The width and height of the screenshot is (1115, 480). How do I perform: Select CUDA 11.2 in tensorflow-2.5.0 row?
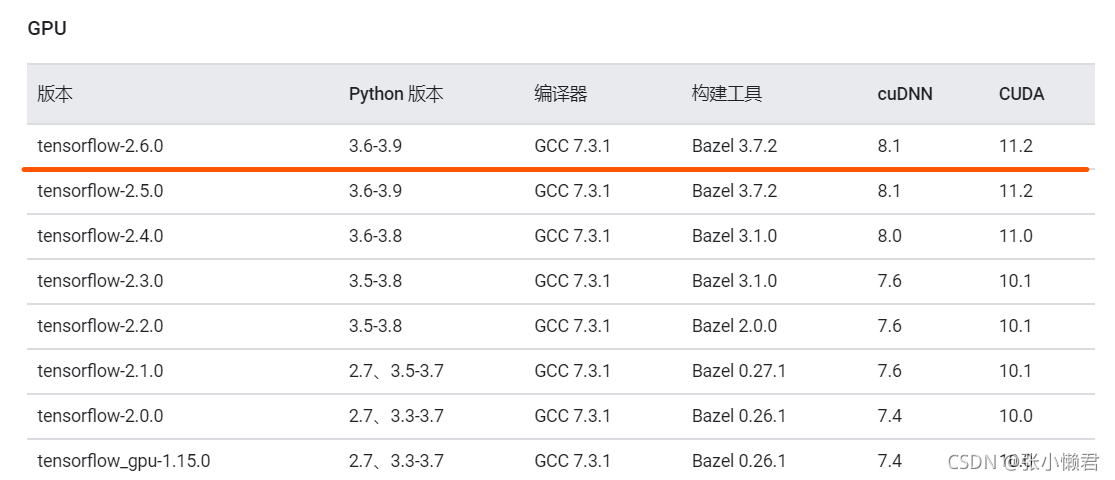click(x=1015, y=191)
